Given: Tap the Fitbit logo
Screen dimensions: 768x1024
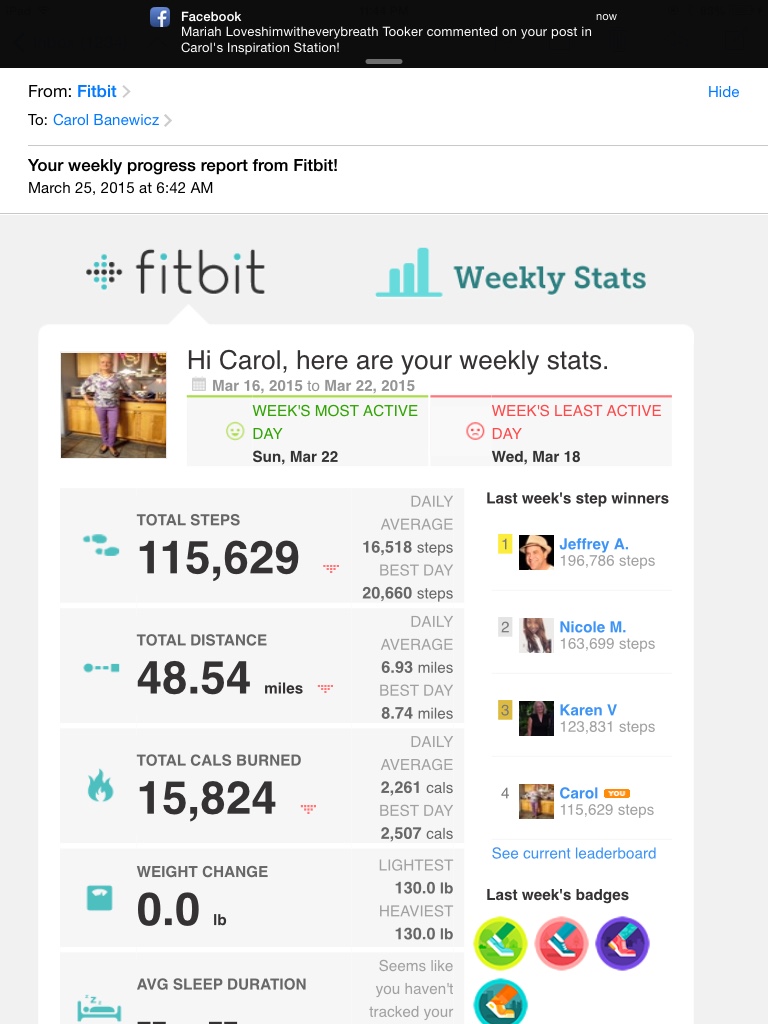Looking at the screenshot, I should [176, 271].
